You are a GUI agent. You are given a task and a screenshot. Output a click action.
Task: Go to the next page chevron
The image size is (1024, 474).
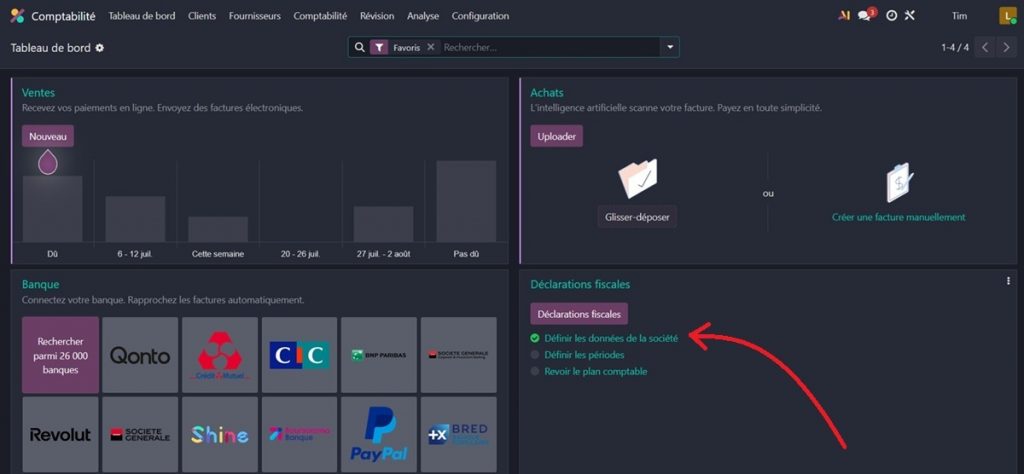point(1006,47)
